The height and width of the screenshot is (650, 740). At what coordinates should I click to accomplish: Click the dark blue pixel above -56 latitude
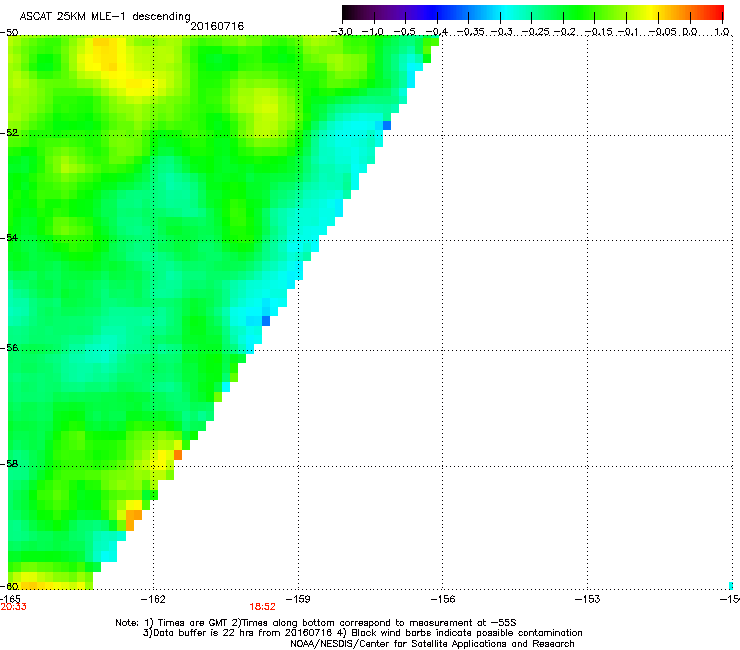[266, 321]
